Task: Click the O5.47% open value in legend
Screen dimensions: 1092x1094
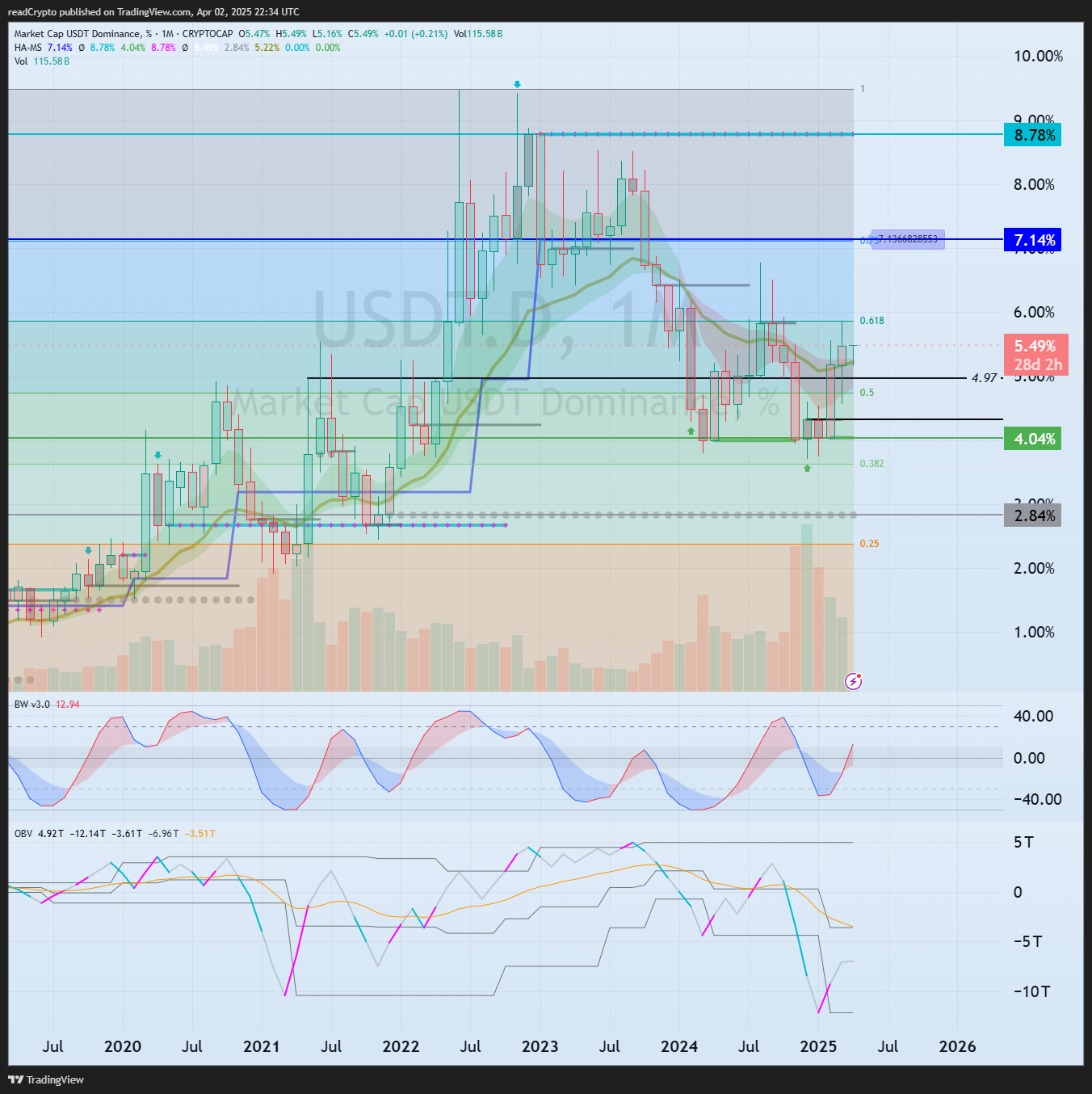Action: coord(254,34)
